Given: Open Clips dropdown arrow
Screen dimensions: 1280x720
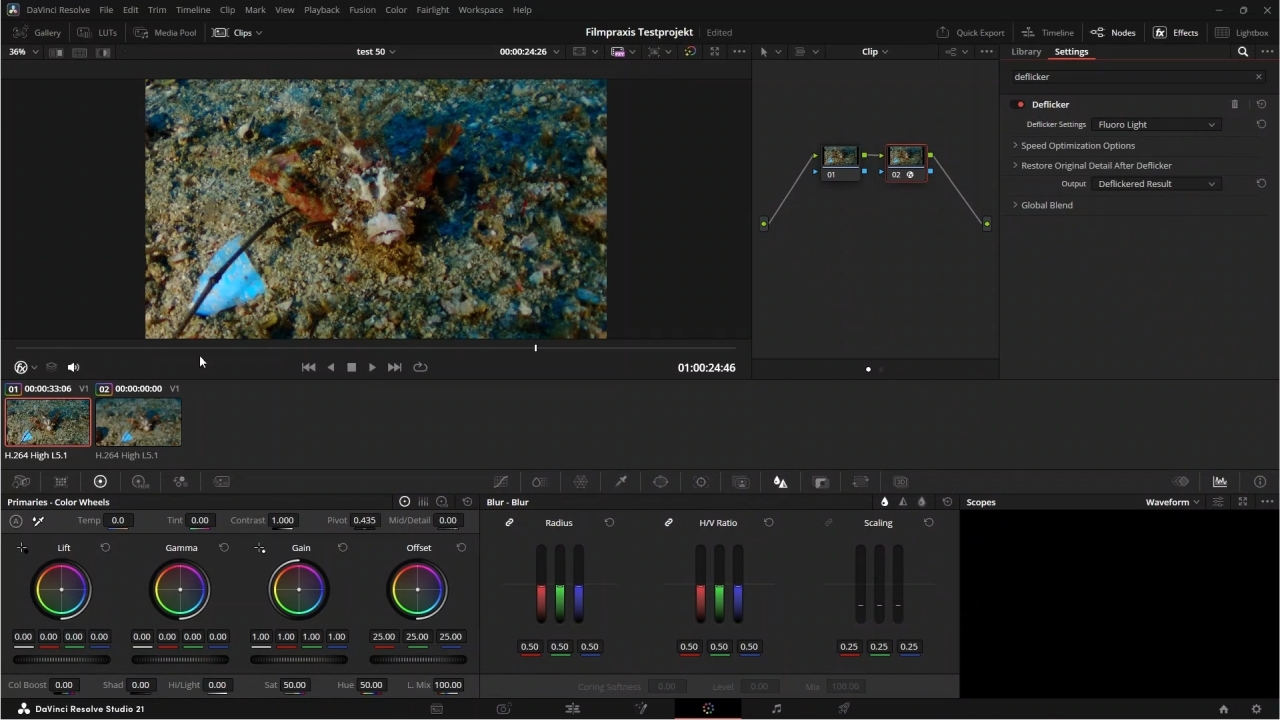Looking at the screenshot, I should (259, 33).
